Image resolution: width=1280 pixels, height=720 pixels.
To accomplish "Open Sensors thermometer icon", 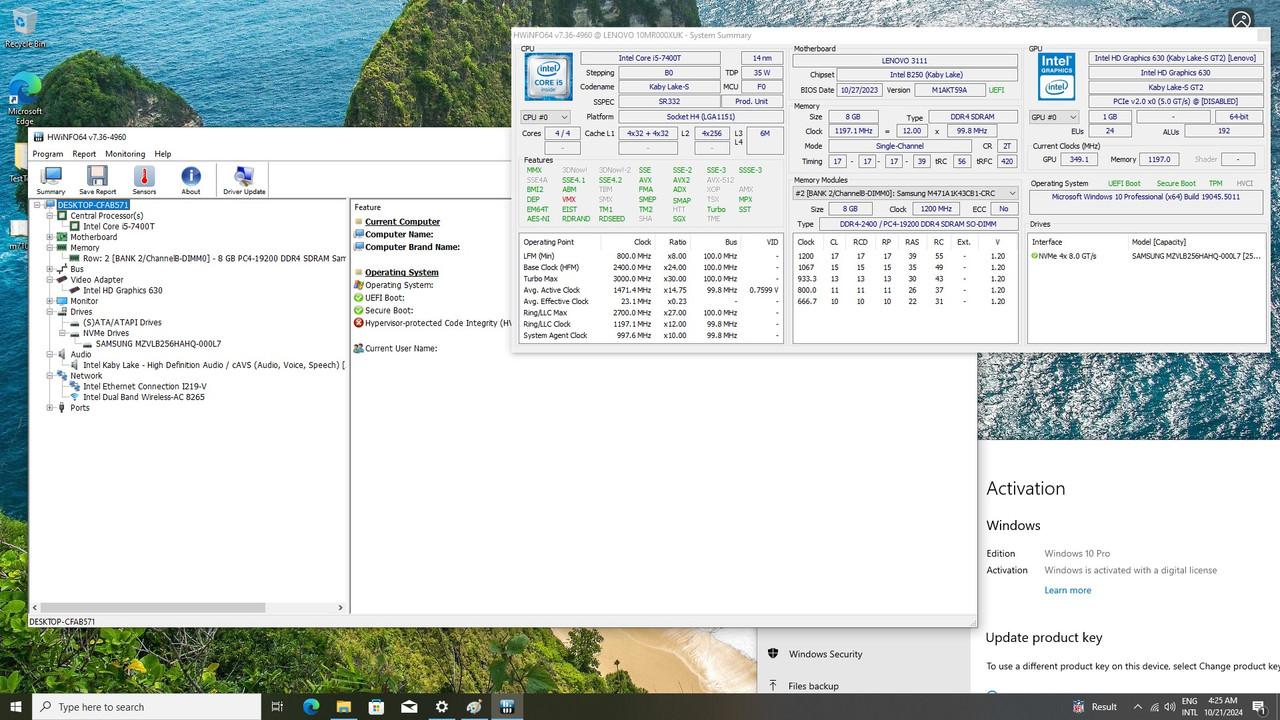I will pos(144,181).
